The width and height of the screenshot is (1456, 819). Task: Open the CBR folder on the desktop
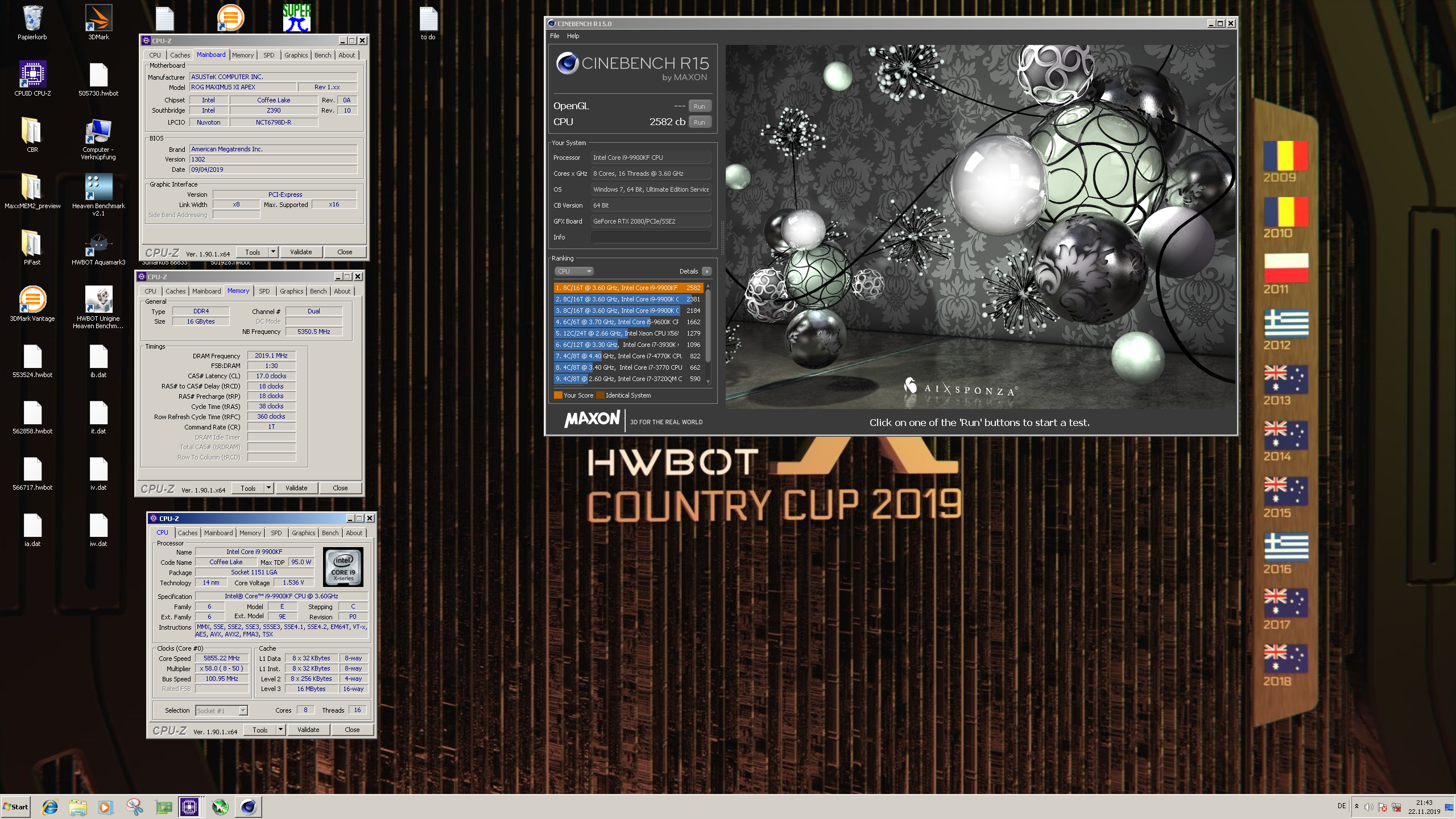pyautogui.click(x=32, y=135)
